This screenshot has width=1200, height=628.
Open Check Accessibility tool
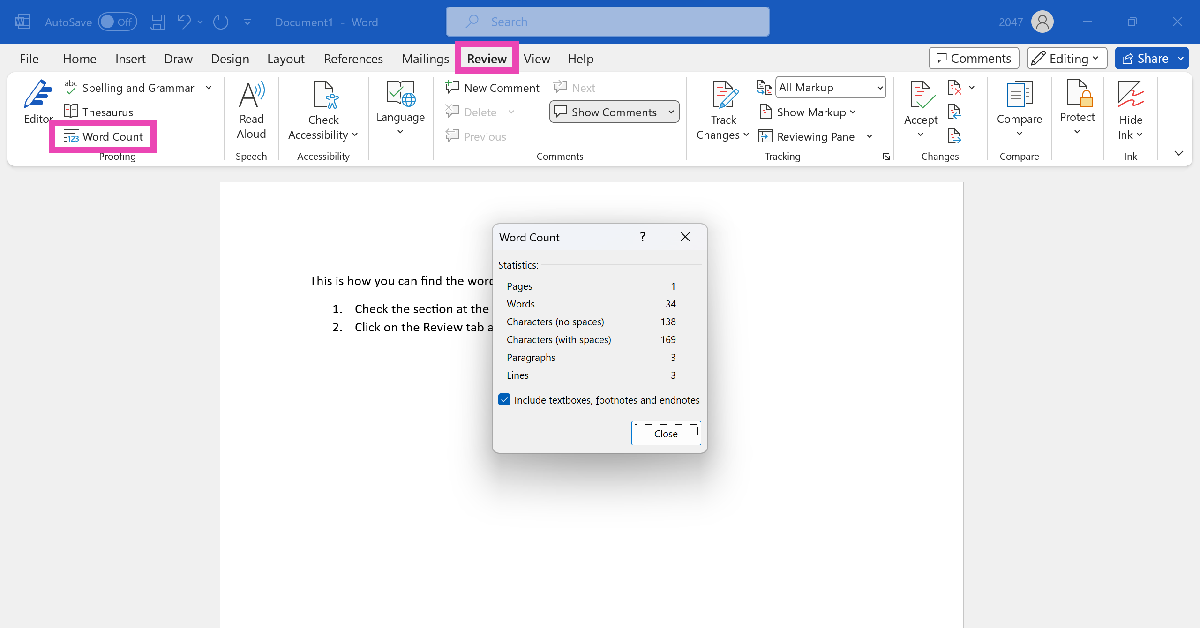coord(323,96)
